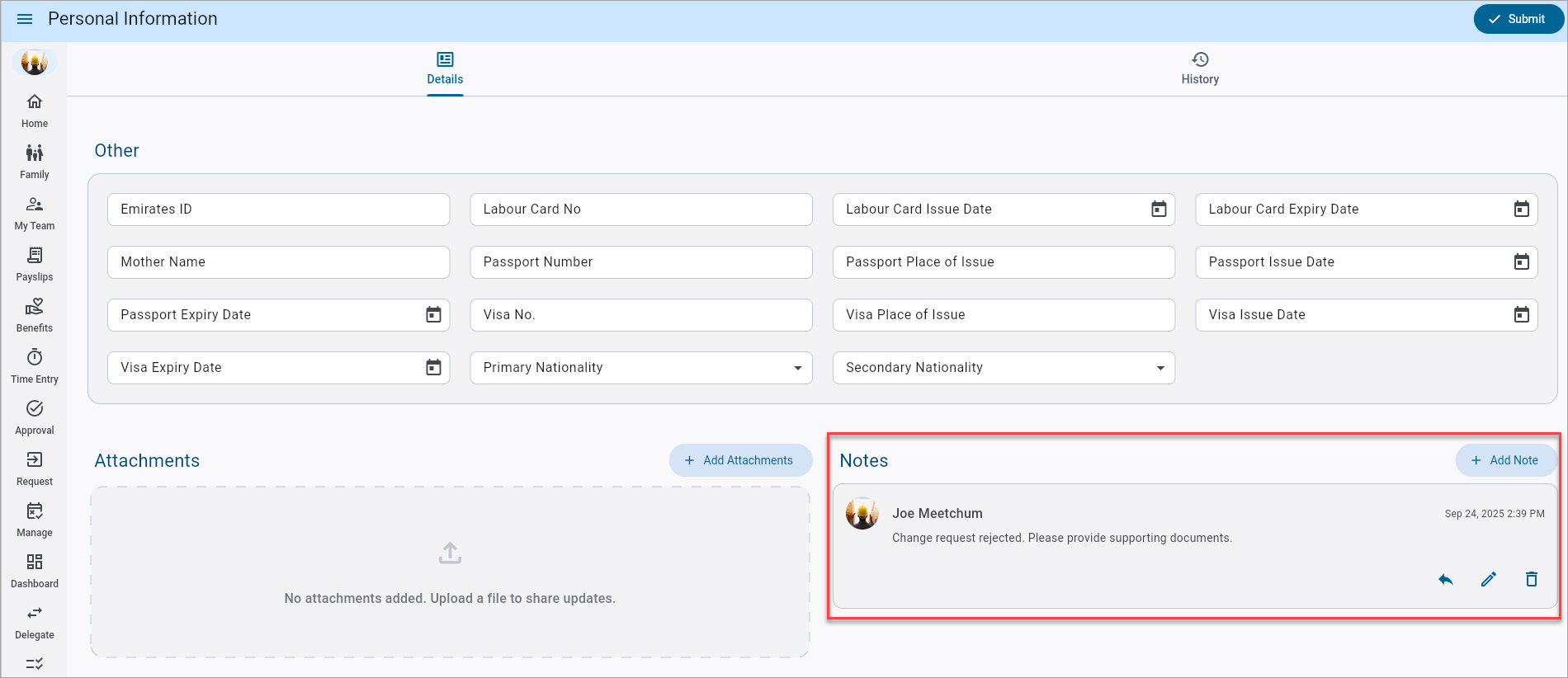Open Payslips from the sidebar

click(x=35, y=264)
